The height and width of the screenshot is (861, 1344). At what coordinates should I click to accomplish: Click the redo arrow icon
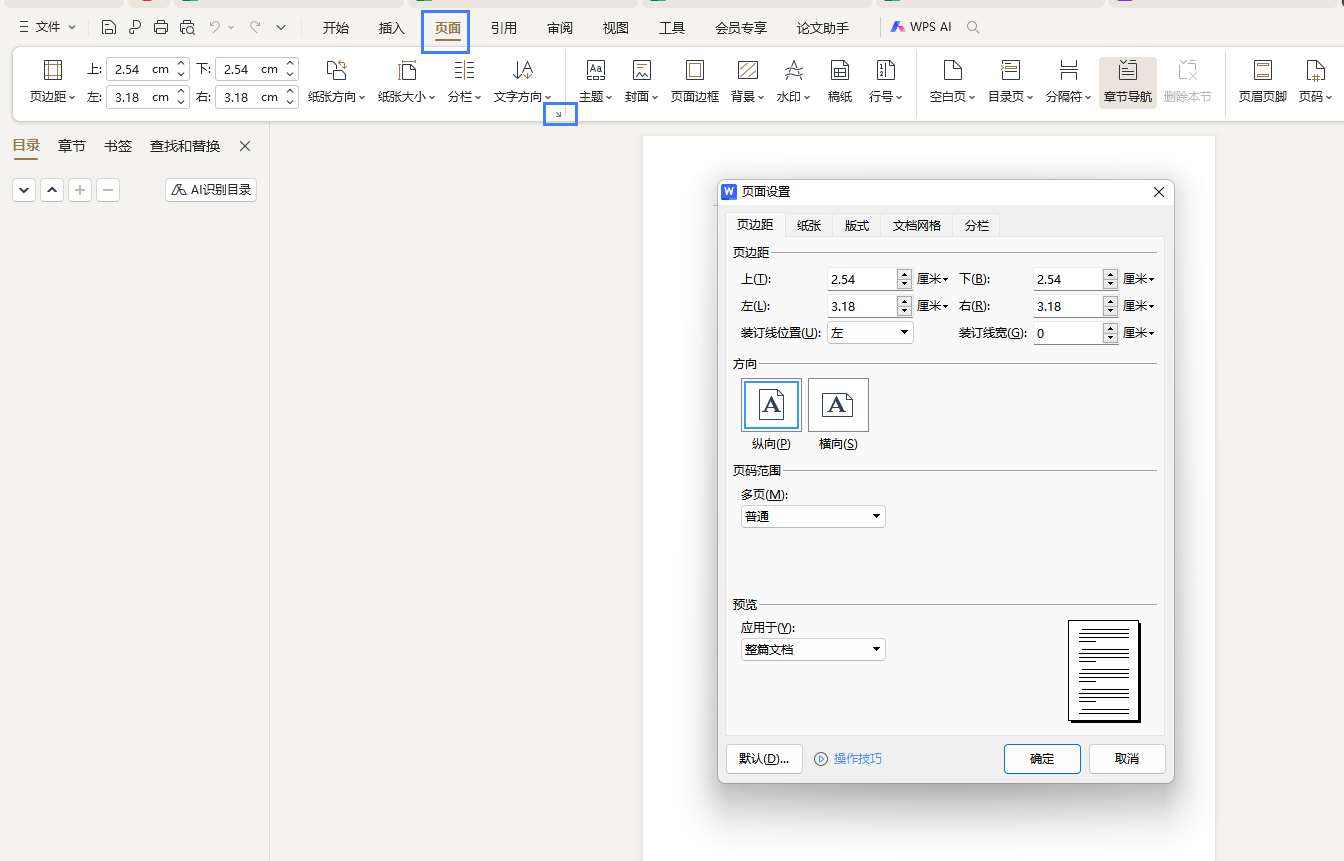(255, 27)
